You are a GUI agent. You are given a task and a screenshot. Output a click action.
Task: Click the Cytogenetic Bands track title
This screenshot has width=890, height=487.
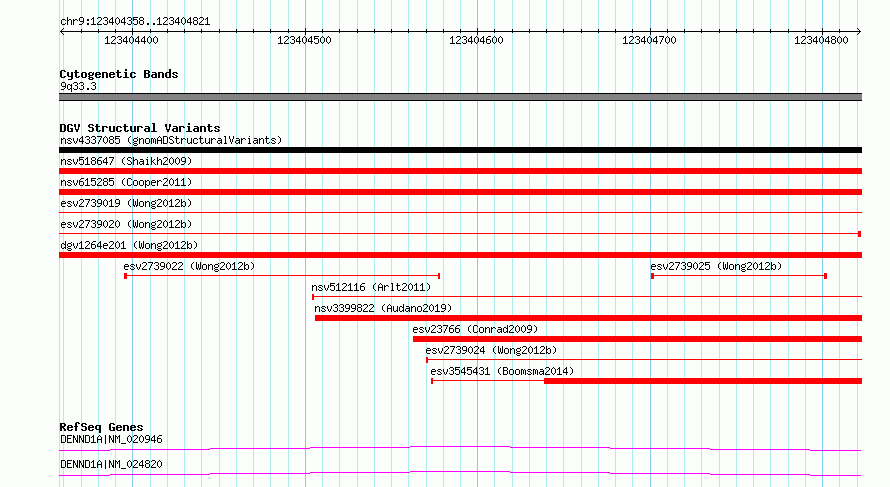click(x=119, y=74)
